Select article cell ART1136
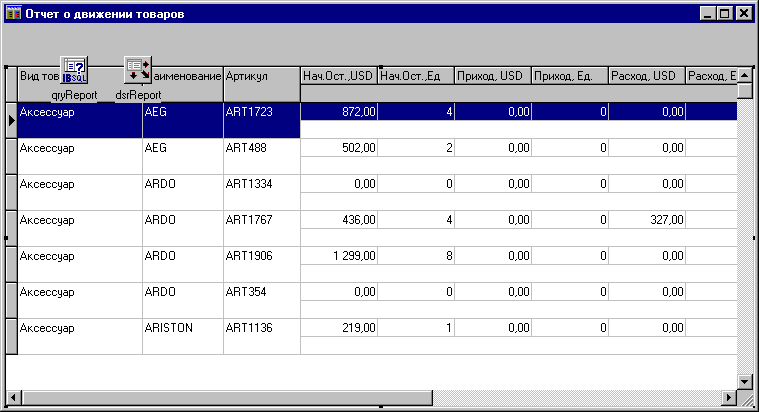This screenshot has width=759, height=412. pyautogui.click(x=262, y=336)
